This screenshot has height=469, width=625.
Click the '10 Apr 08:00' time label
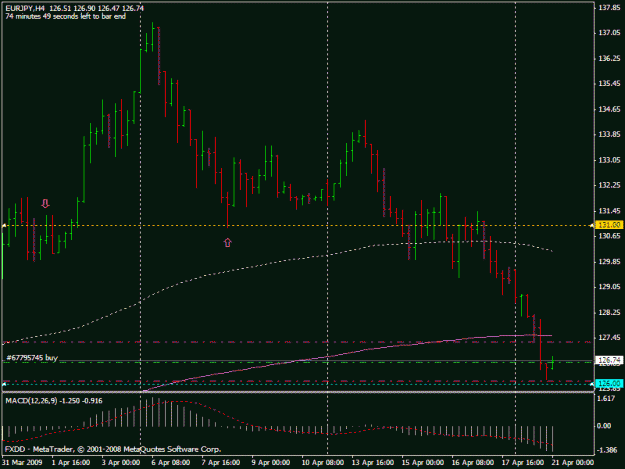point(322,463)
